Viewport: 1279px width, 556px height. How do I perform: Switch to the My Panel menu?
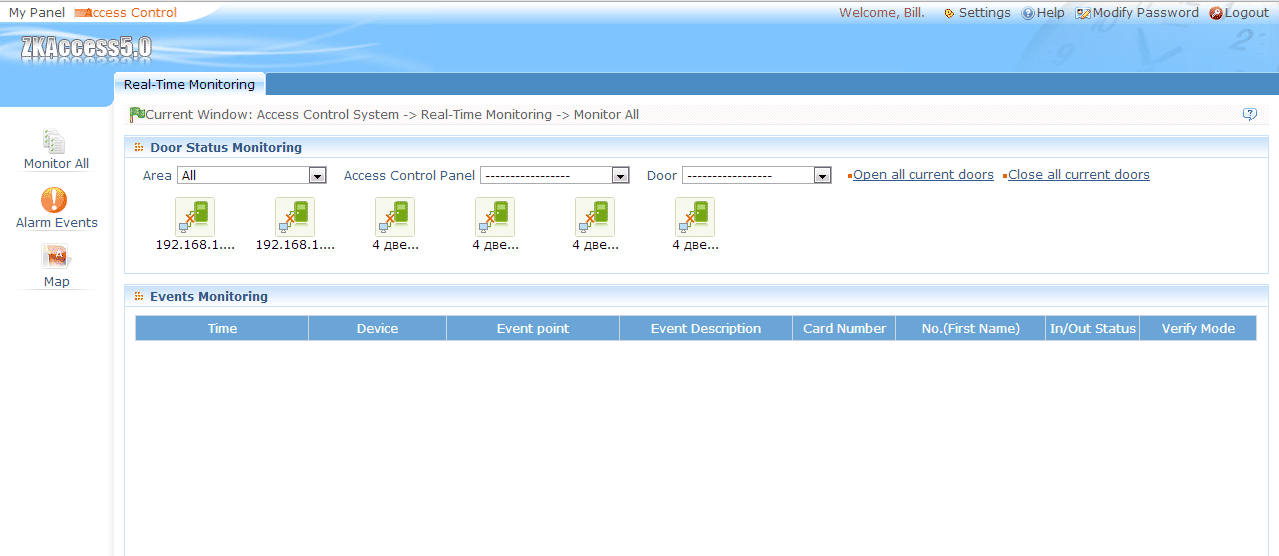(x=37, y=13)
